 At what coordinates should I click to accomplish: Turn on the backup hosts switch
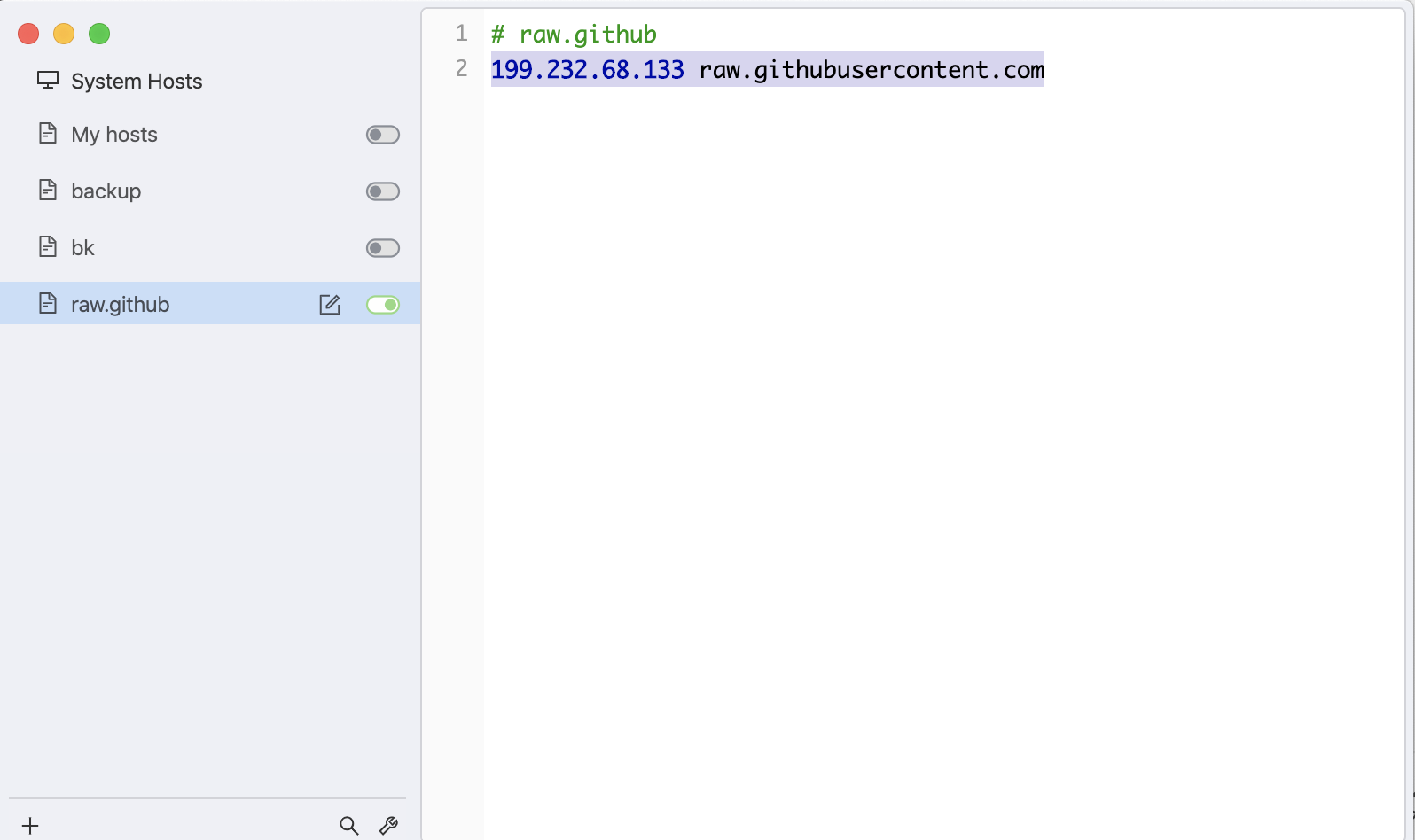pyautogui.click(x=383, y=191)
